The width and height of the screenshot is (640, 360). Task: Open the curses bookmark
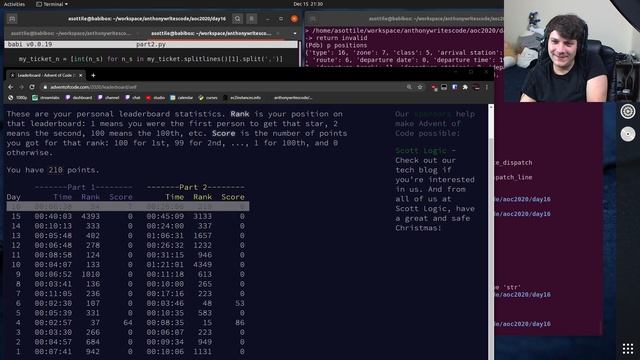[208, 98]
